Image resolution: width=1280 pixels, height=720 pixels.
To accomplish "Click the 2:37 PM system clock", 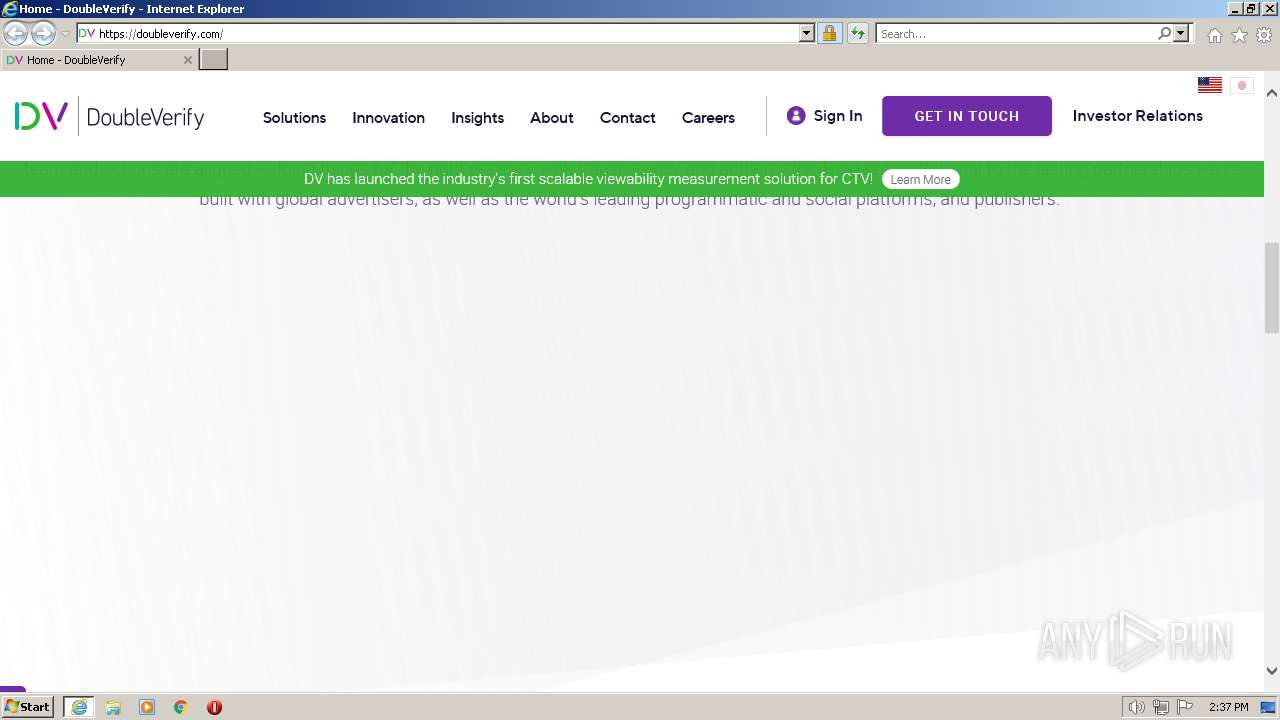I will coord(1229,707).
